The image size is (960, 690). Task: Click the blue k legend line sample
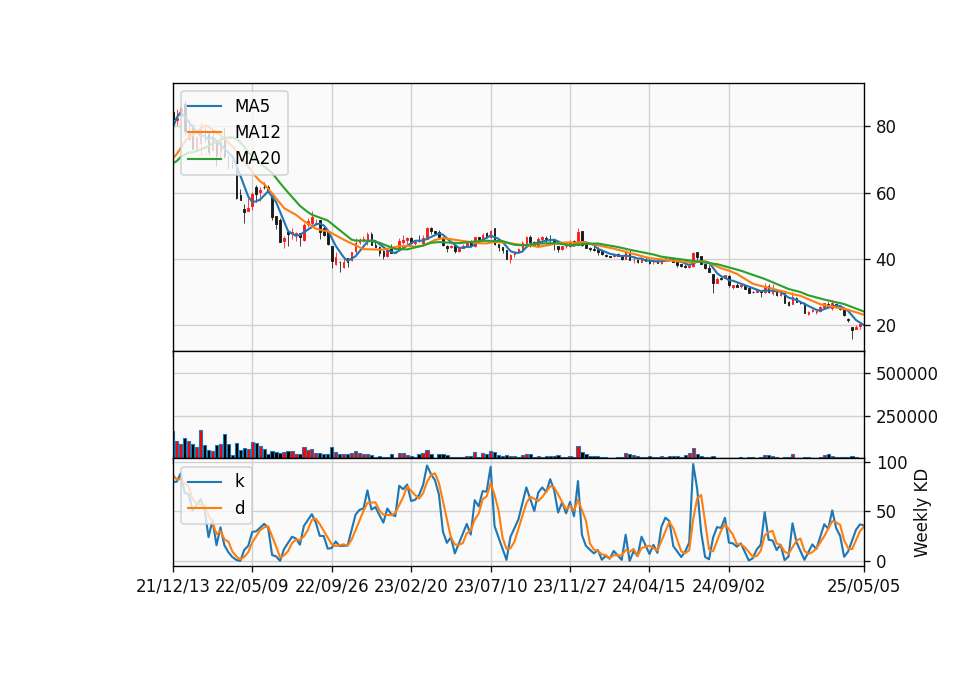point(205,482)
